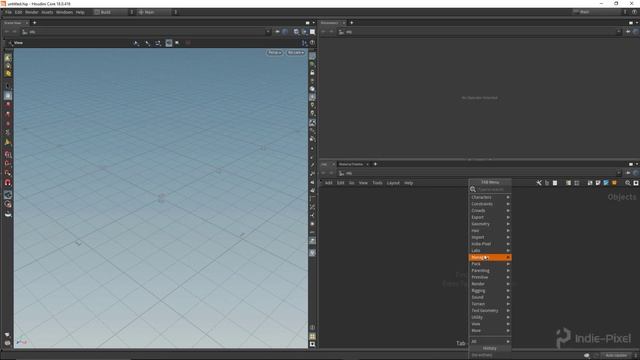Open the Terrain submenu in TAB menu
This screenshot has width=640, height=360.
pyautogui.click(x=490, y=304)
